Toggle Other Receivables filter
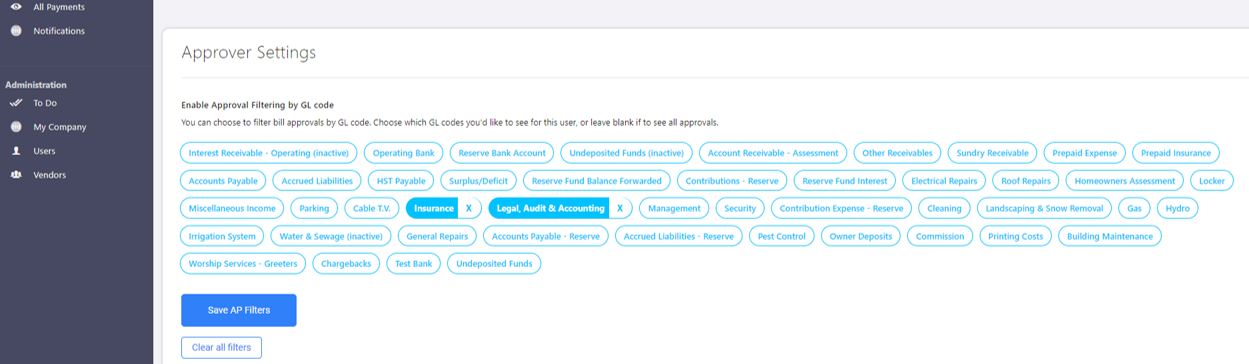Image resolution: width=1249 pixels, height=364 pixels. click(x=897, y=153)
